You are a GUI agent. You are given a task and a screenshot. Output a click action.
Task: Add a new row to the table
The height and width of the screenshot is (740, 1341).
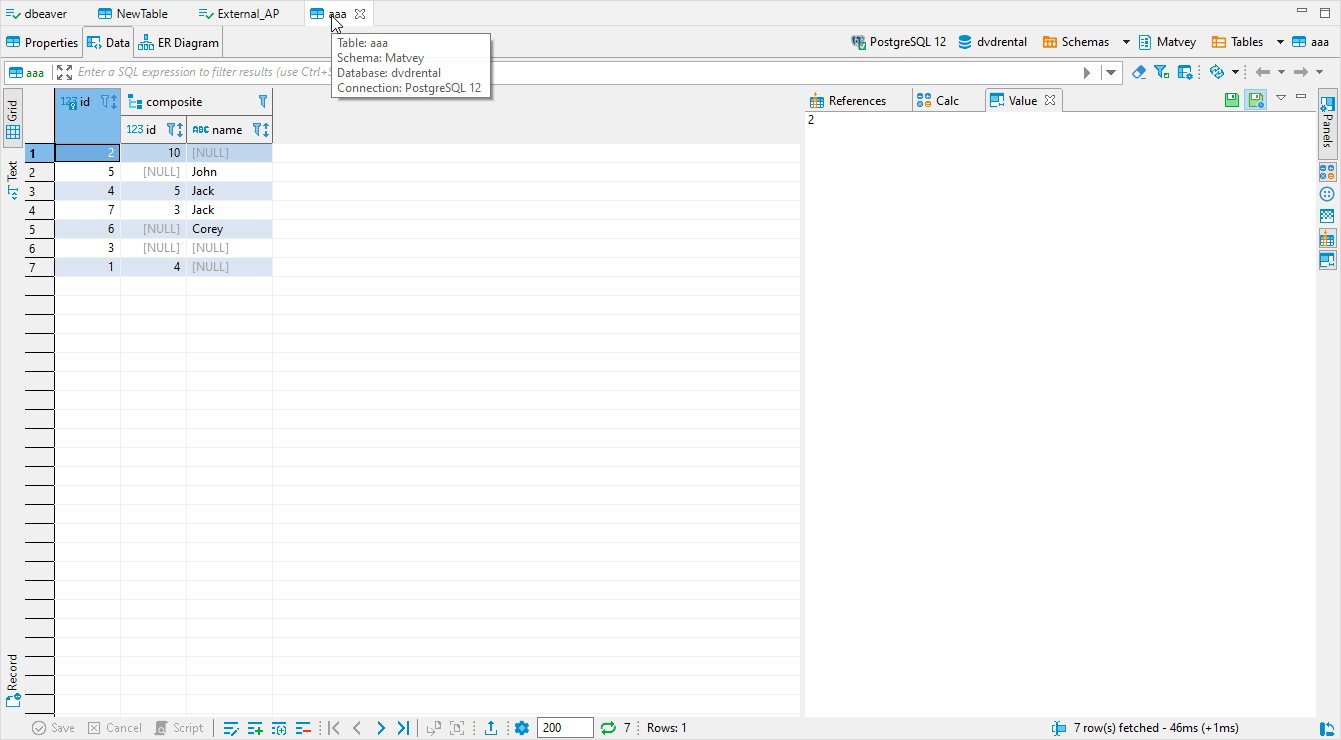coord(255,728)
